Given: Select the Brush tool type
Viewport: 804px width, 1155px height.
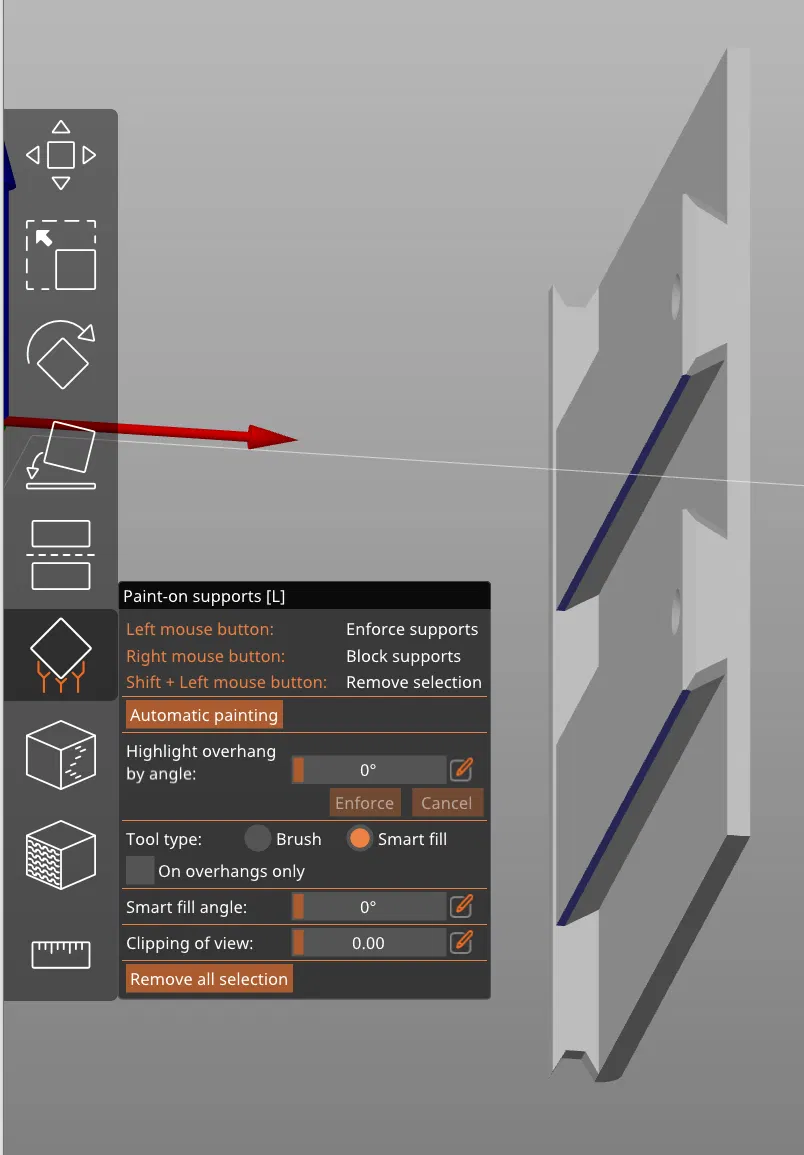Looking at the screenshot, I should 258,839.
